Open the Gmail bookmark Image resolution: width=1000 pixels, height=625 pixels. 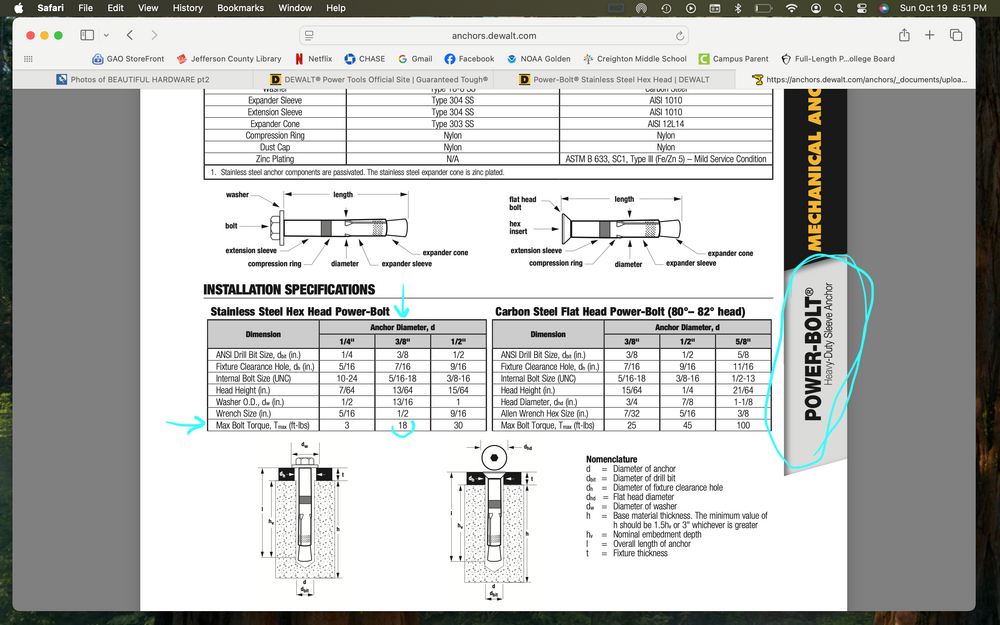click(x=415, y=59)
